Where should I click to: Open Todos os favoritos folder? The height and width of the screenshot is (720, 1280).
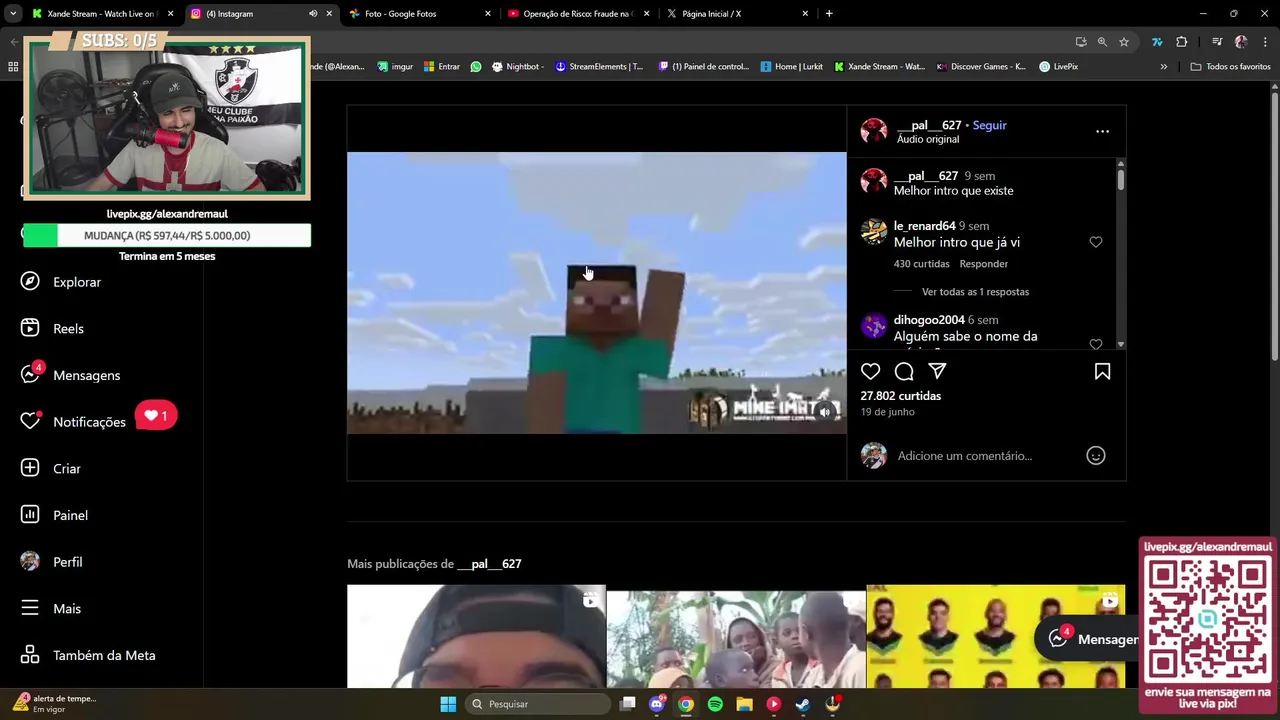(x=1230, y=67)
